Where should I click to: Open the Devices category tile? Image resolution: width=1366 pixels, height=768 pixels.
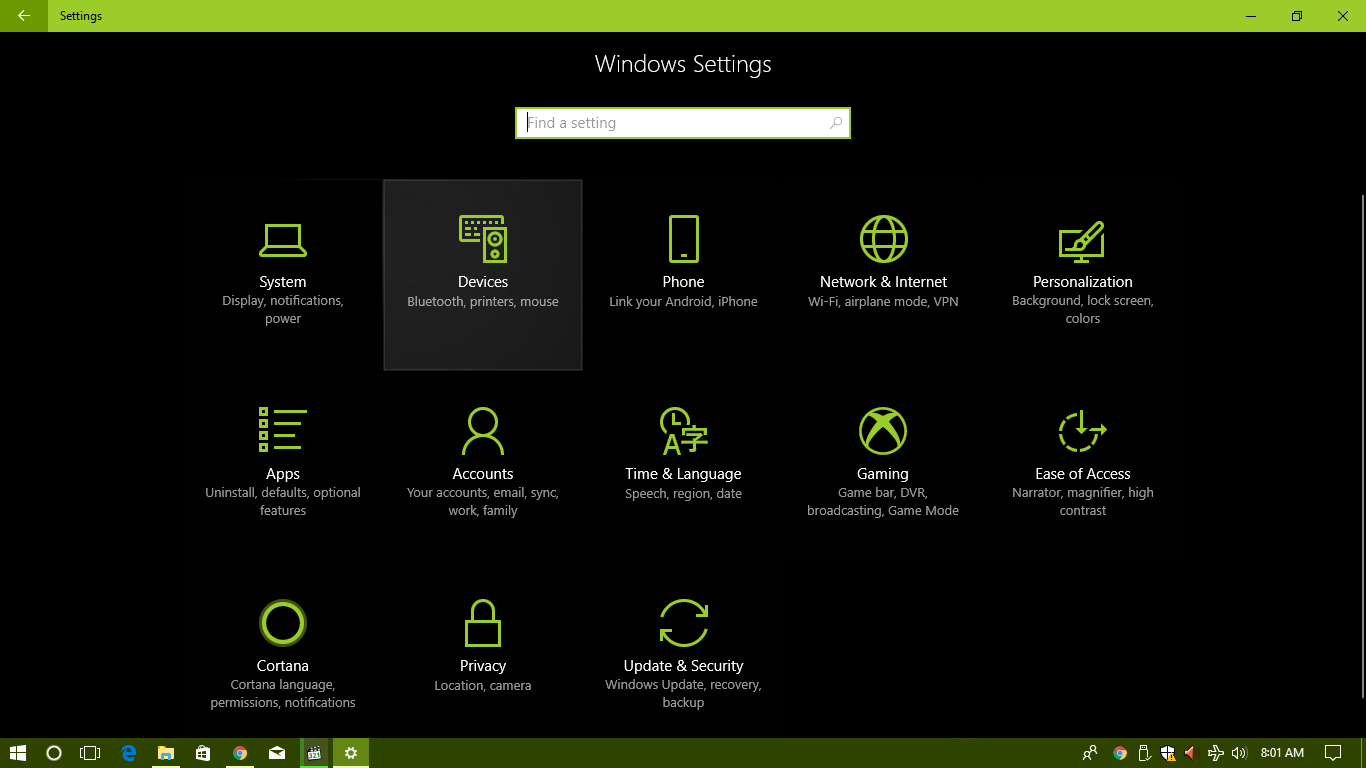(483, 275)
